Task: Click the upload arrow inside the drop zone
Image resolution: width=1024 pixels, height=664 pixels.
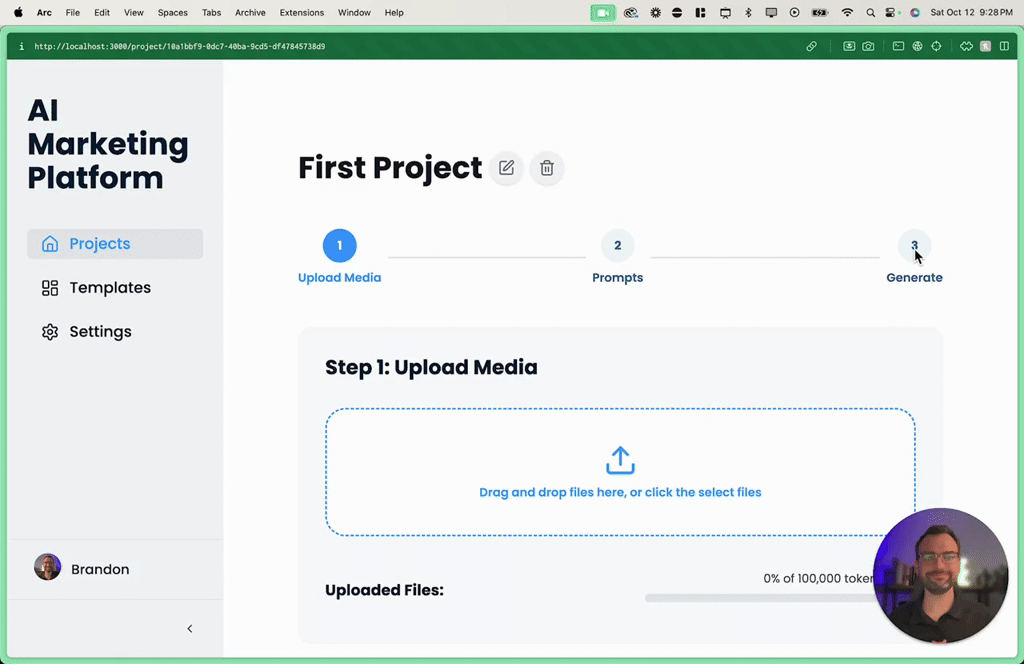Action: (620, 459)
